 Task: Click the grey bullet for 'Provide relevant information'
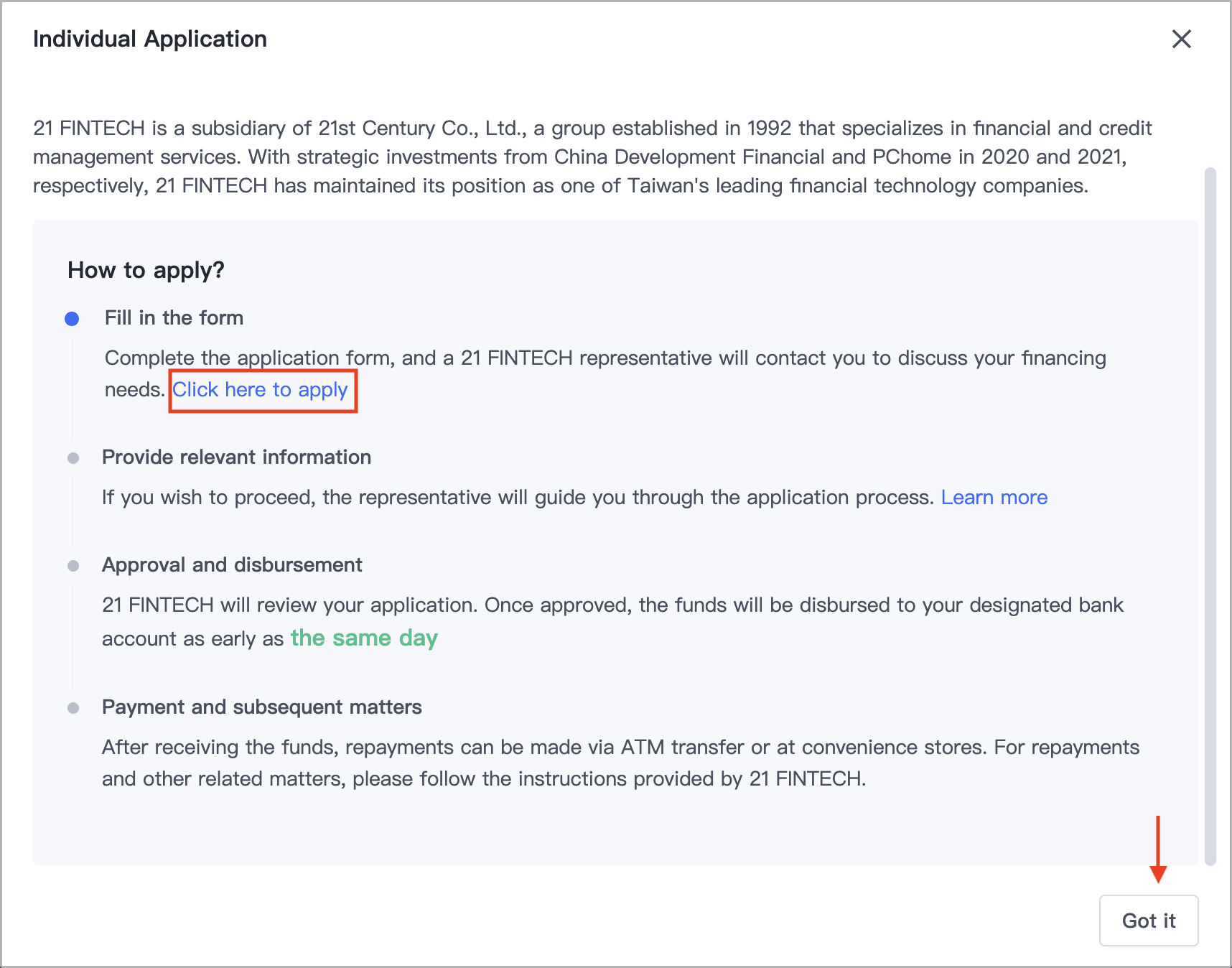coord(73,458)
